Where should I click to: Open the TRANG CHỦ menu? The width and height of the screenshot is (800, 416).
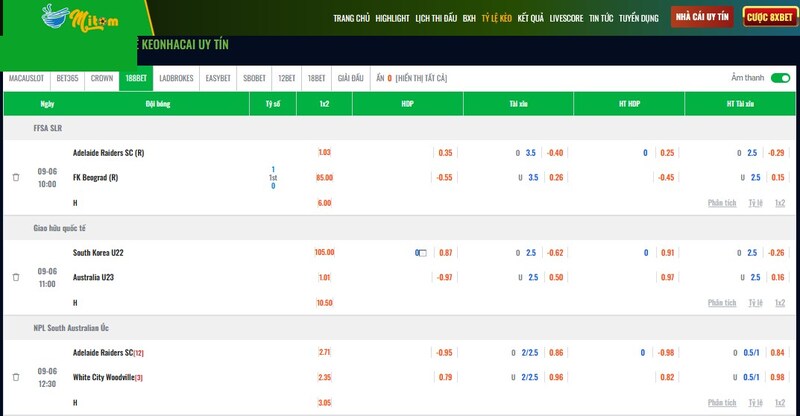point(351,18)
